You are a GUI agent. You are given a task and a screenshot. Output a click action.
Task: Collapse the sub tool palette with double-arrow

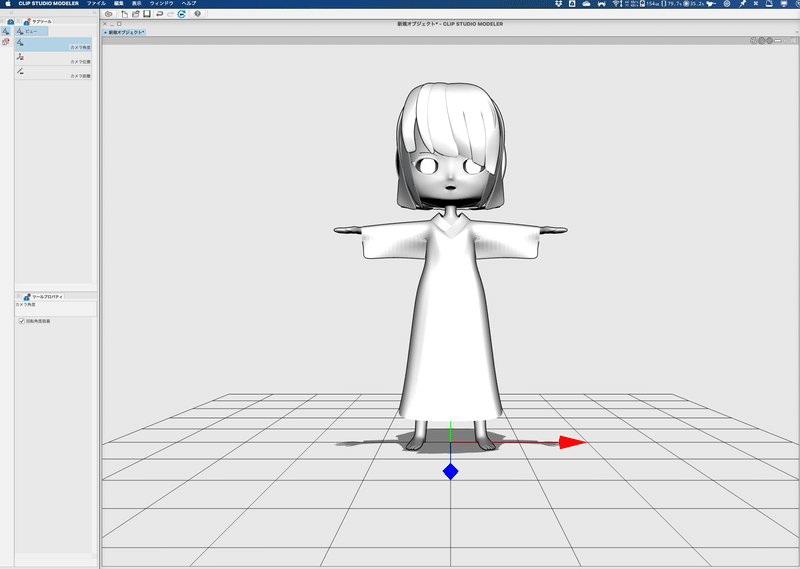[94, 12]
